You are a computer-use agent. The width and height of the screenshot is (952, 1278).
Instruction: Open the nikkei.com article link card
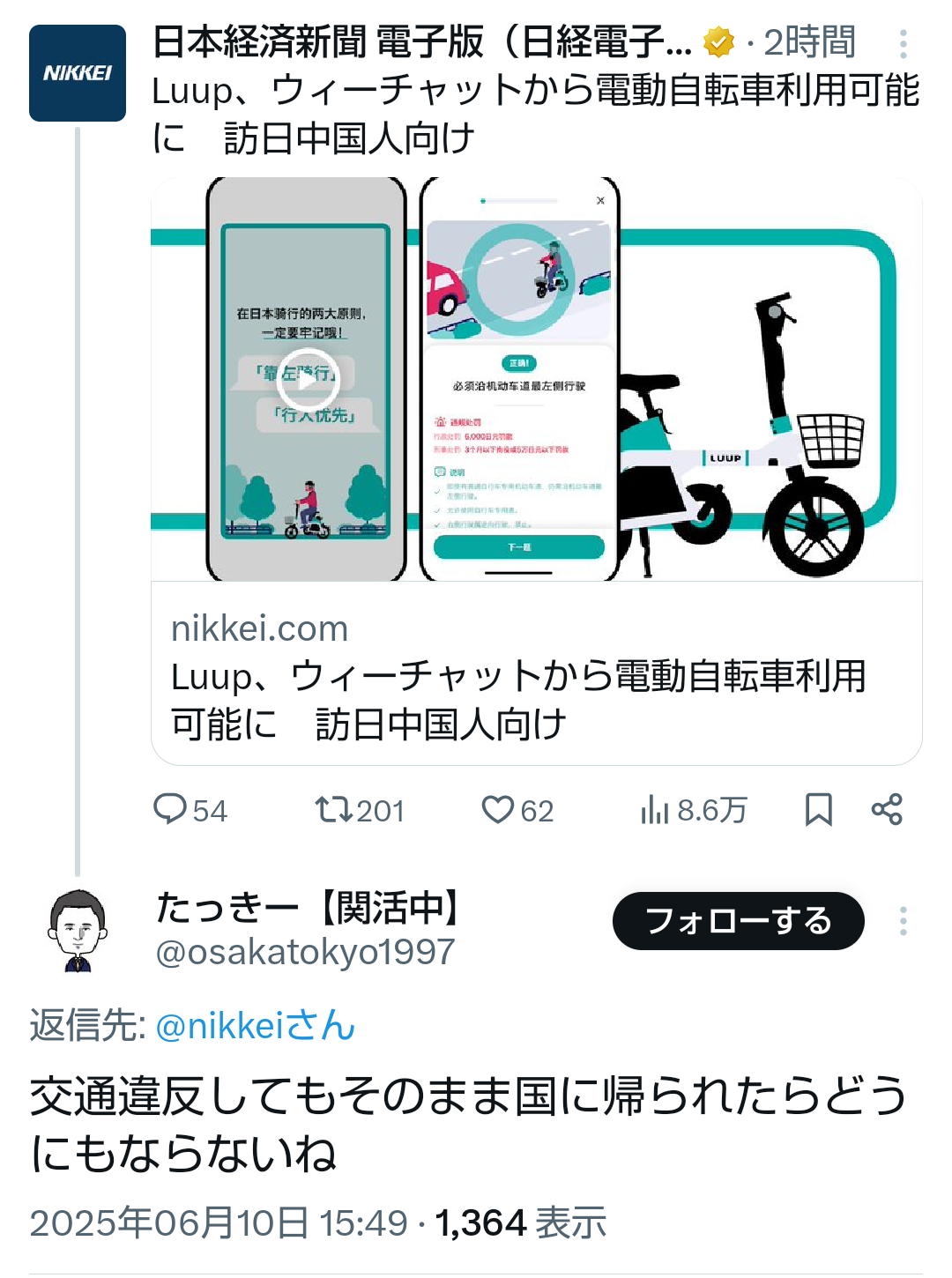537,674
